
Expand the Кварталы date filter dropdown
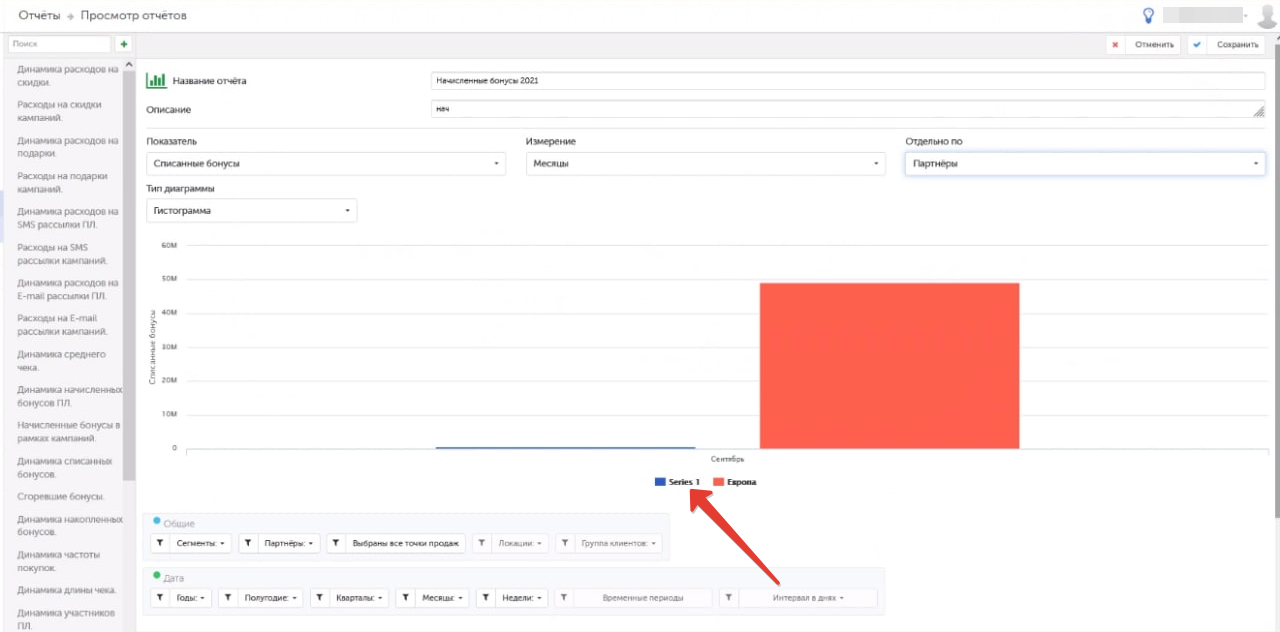(359, 597)
